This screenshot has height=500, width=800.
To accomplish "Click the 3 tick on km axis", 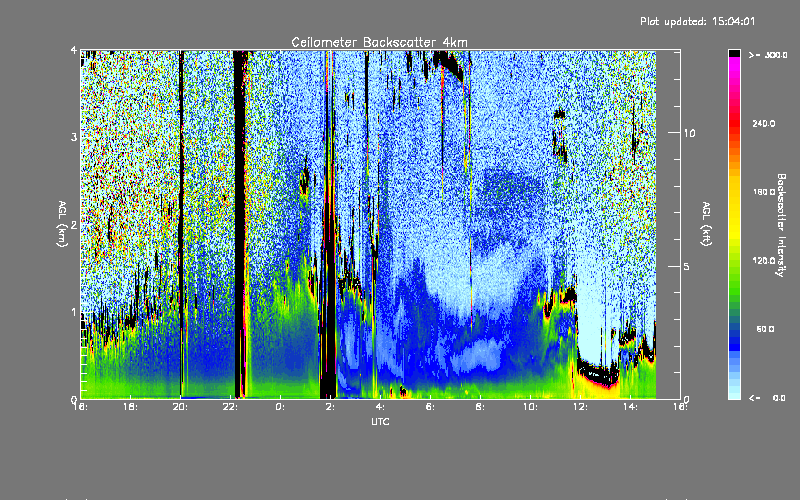I will click(x=74, y=137).
